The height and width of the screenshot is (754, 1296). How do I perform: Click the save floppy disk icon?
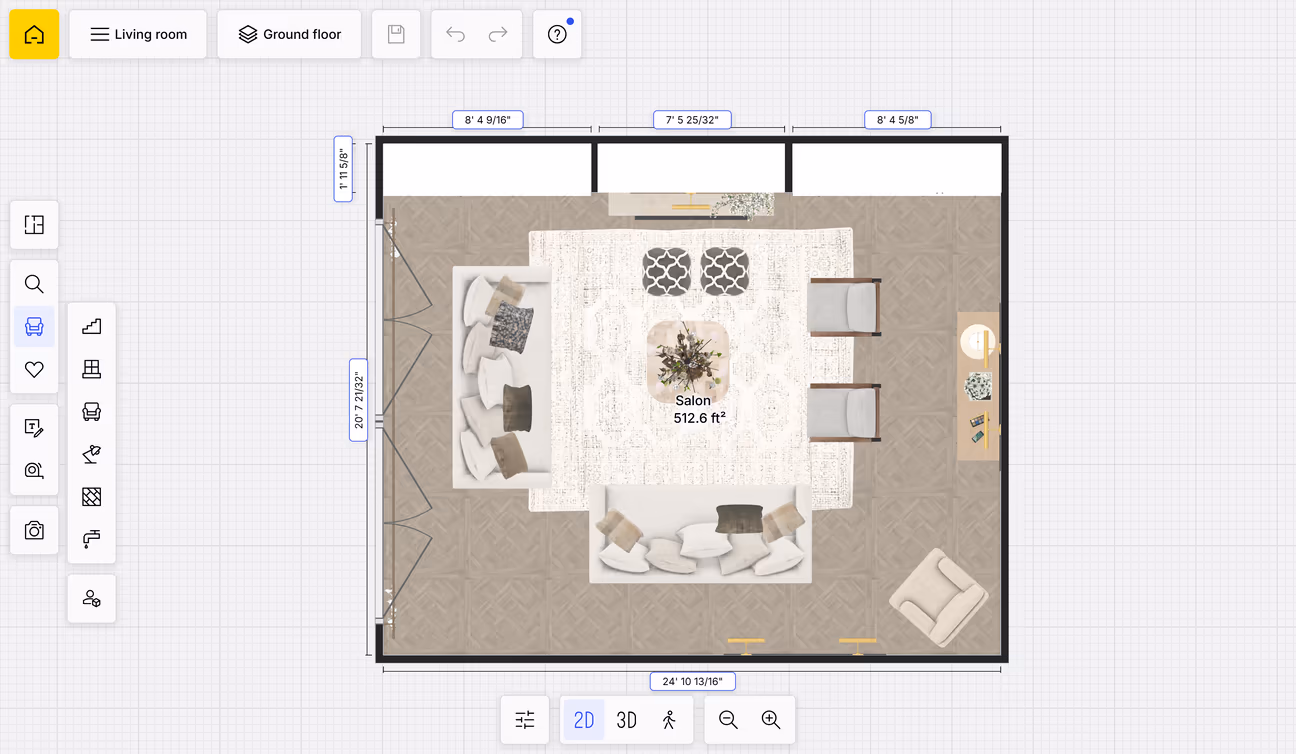point(396,35)
